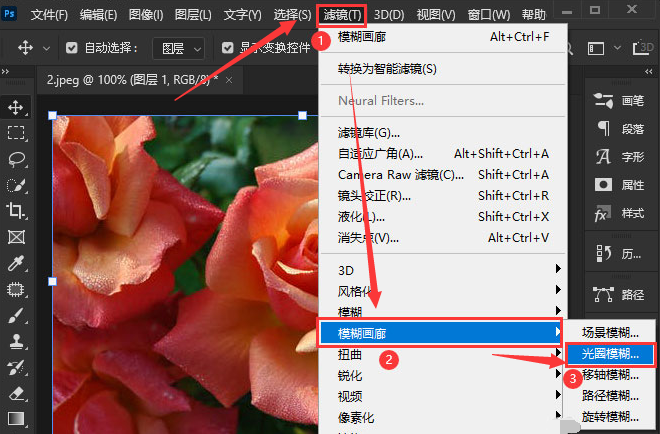Open the 视图(V) menu
This screenshot has height=434, width=660.
pyautogui.click(x=436, y=15)
